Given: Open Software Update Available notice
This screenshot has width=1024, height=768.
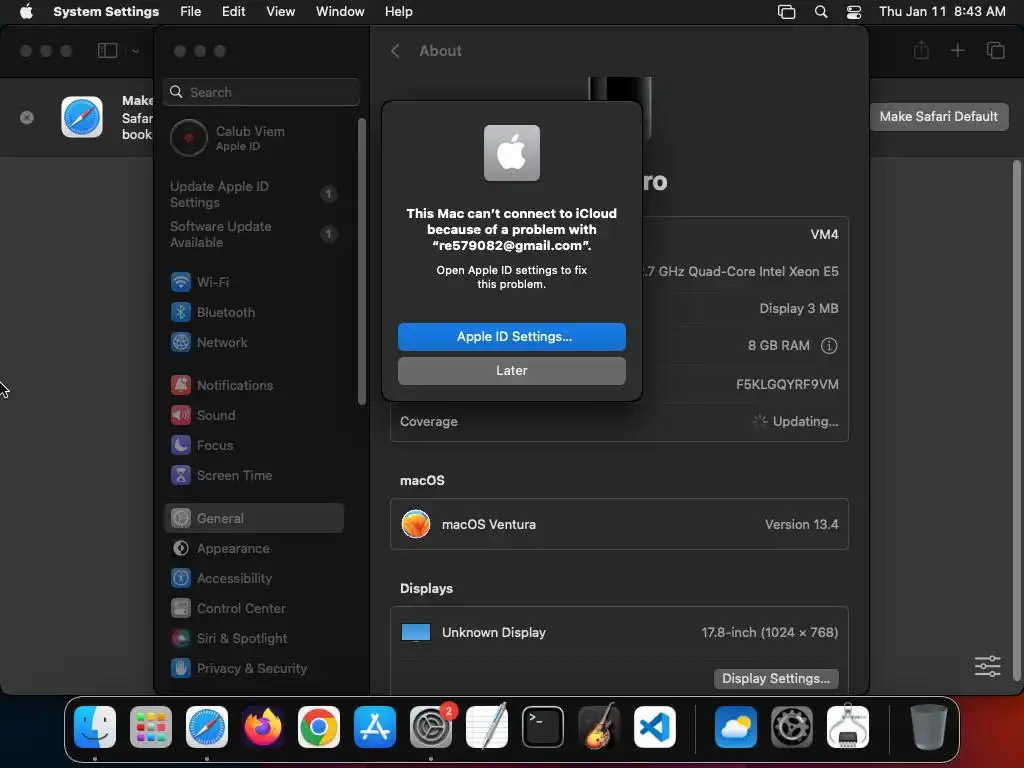Looking at the screenshot, I should tap(255, 234).
